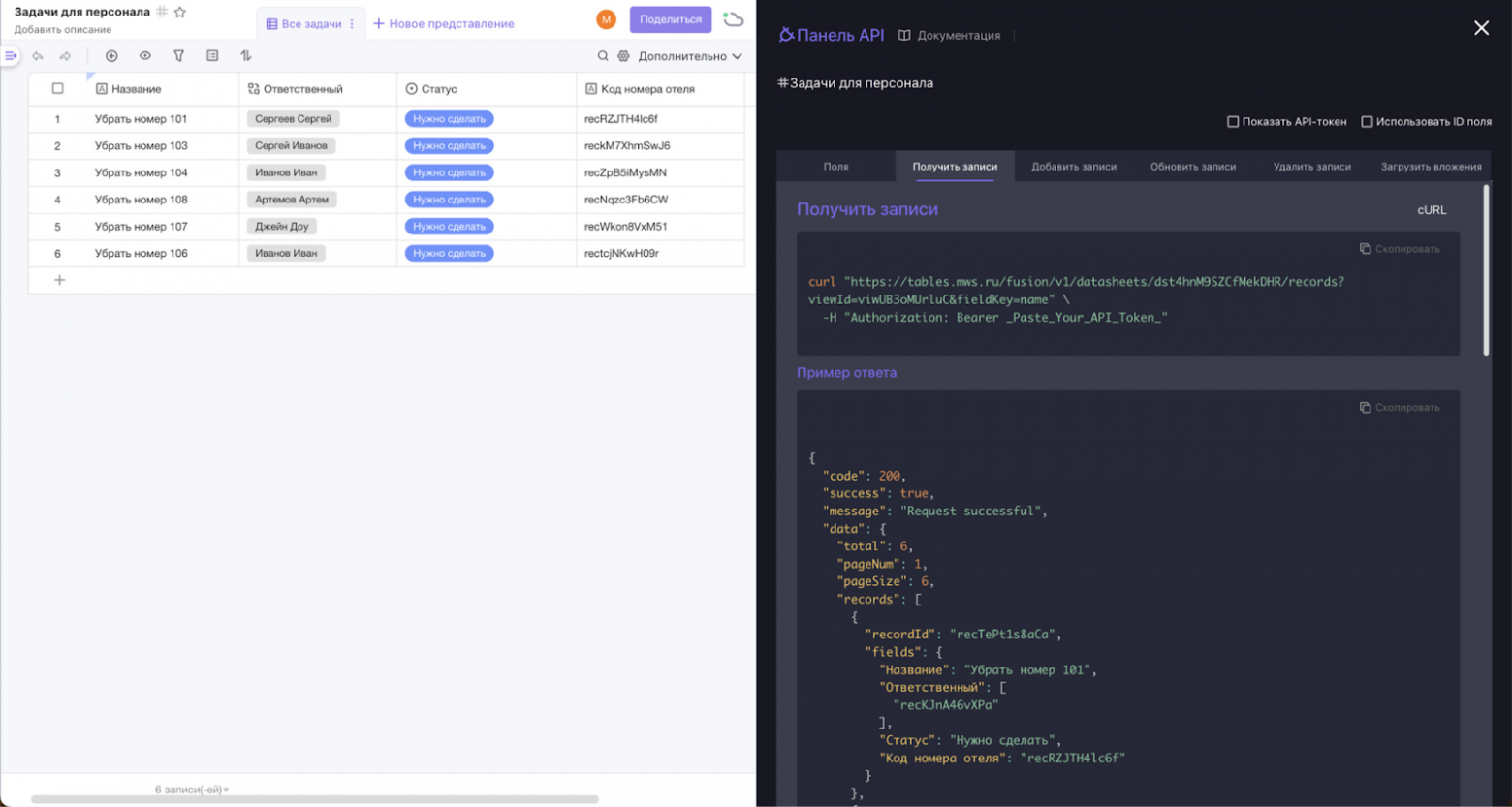1512x807 pixels.
Task: Open the Дополнительно dropdown
Action: click(688, 56)
